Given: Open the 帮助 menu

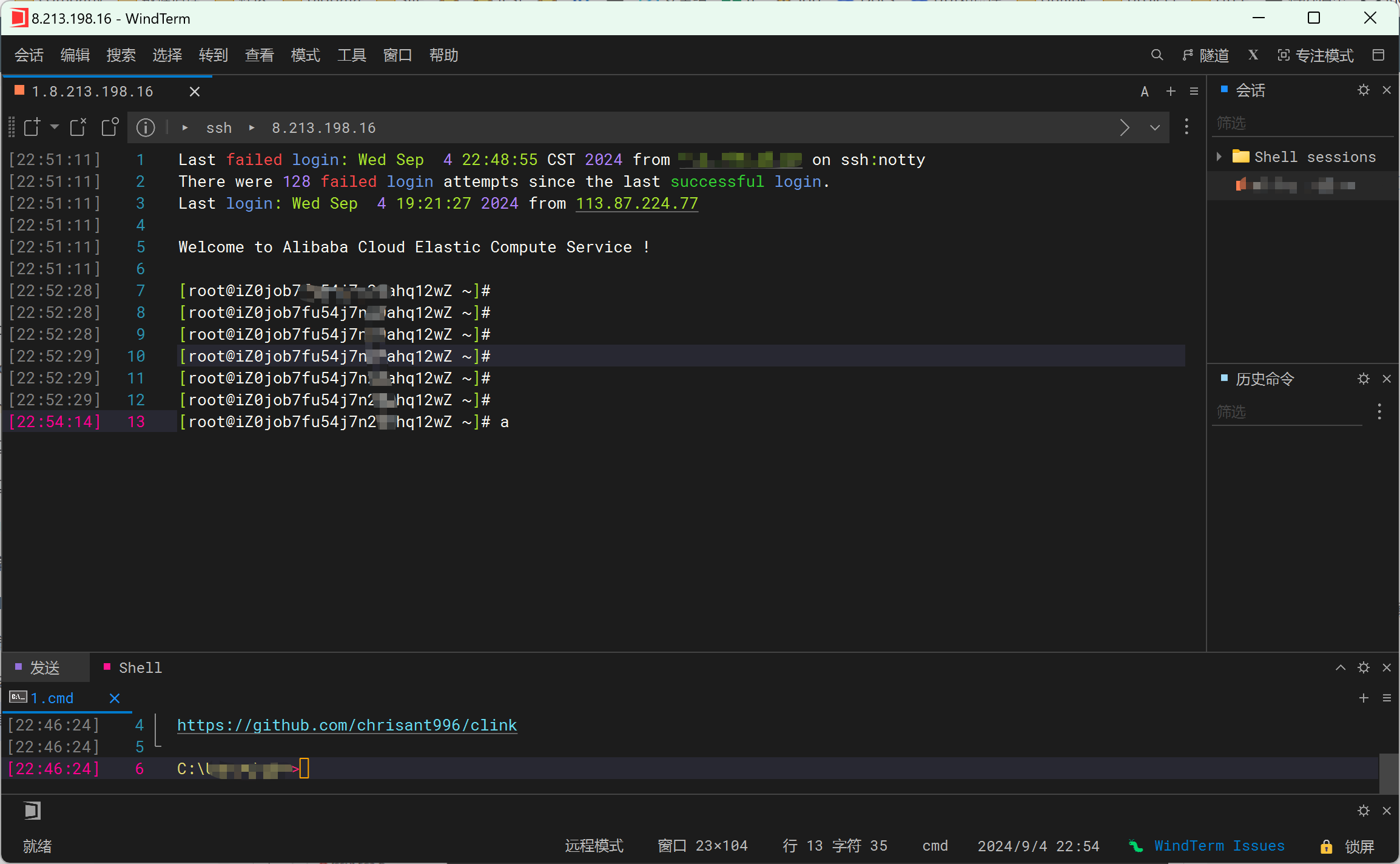Looking at the screenshot, I should point(444,55).
